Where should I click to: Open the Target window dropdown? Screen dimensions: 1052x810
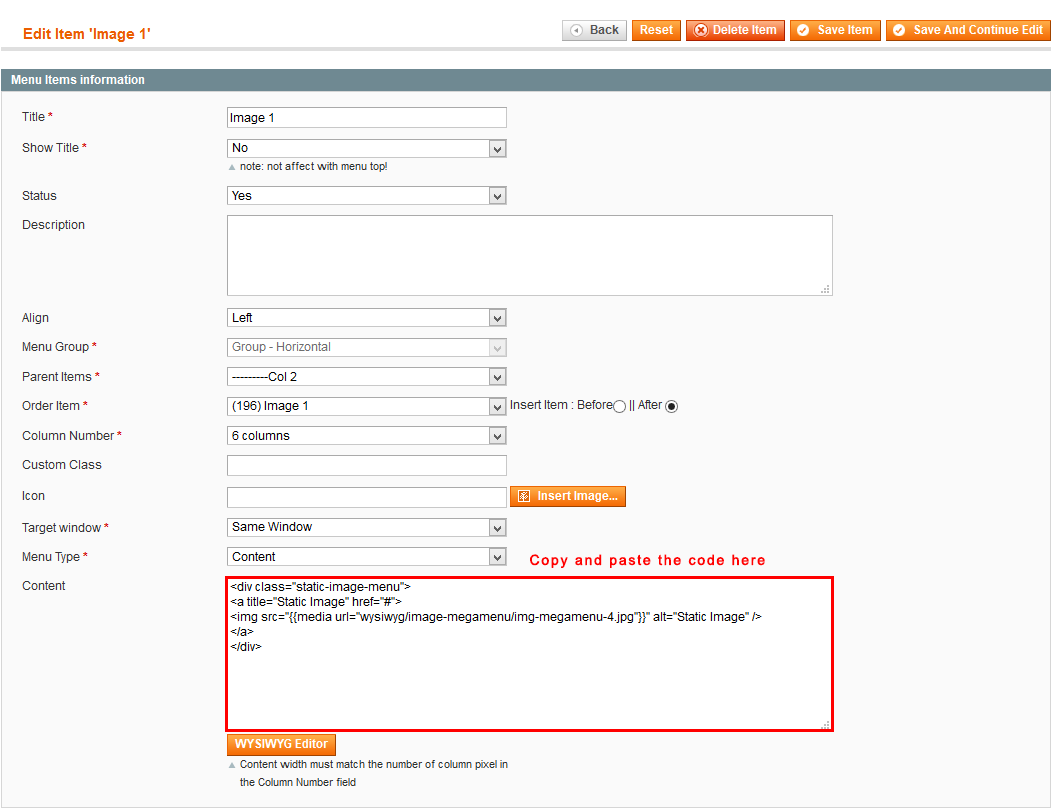[x=366, y=527]
